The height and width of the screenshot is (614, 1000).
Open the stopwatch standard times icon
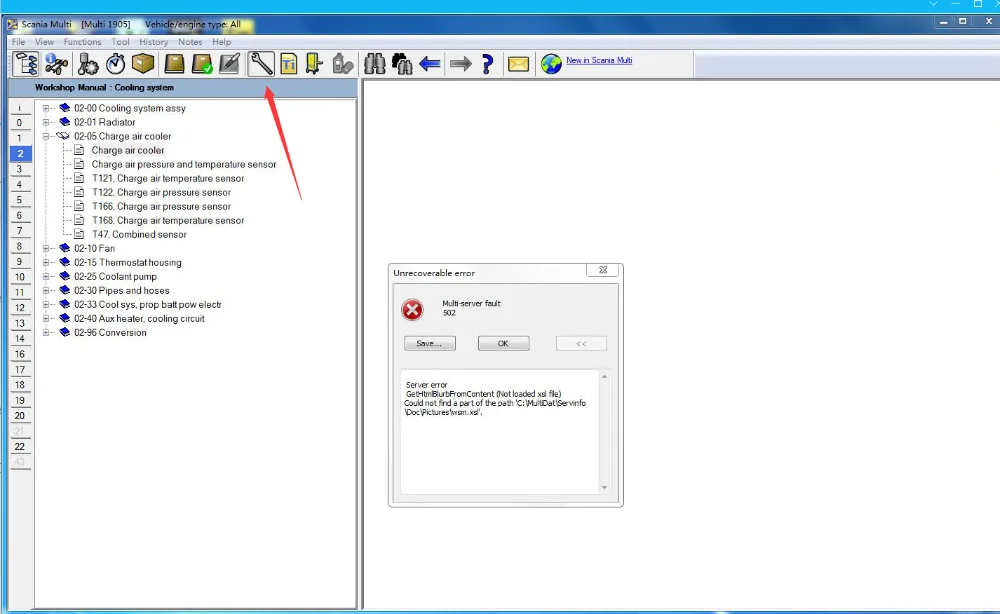pyautogui.click(x=115, y=64)
